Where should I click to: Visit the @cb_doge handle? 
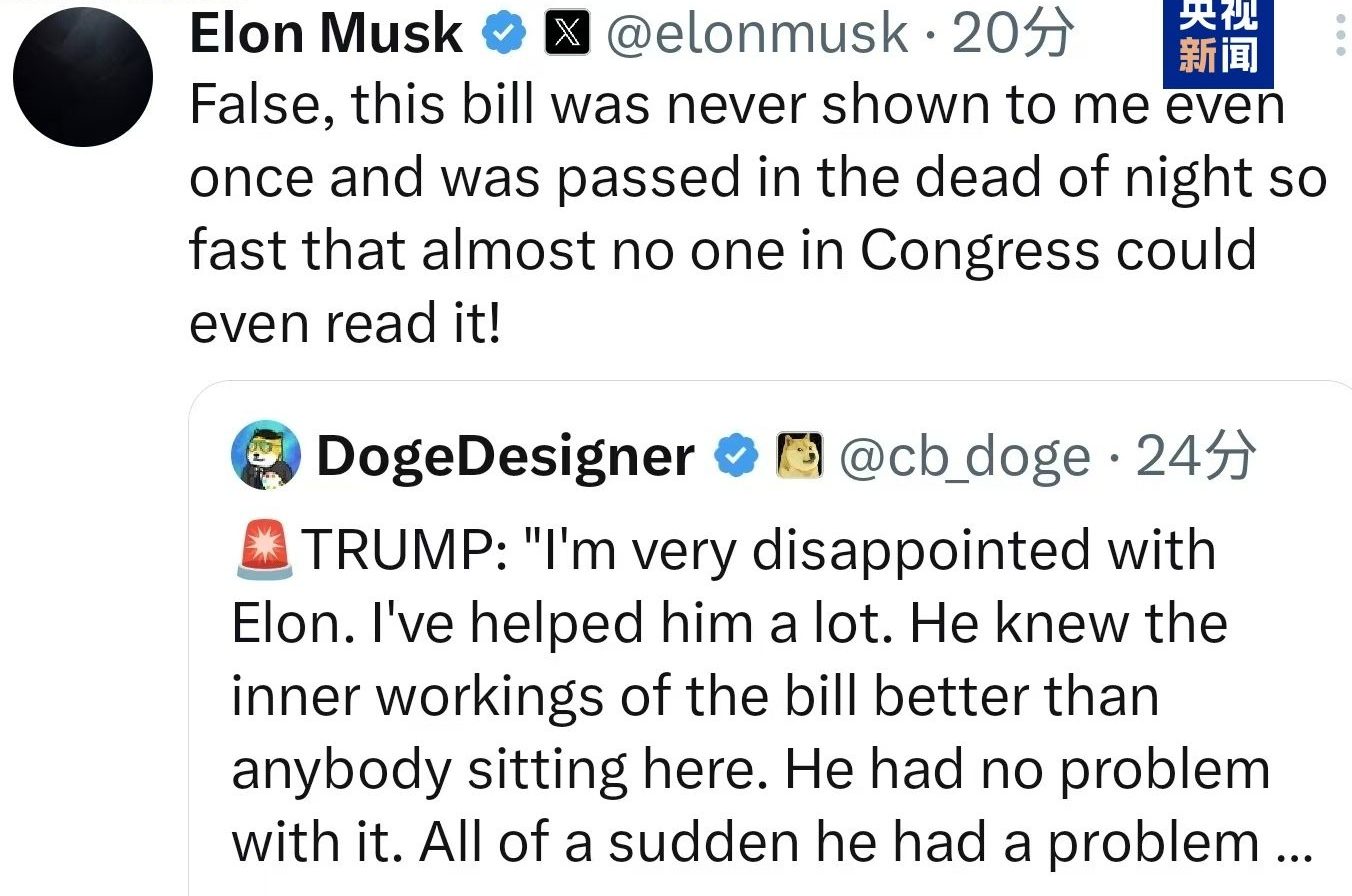(963, 459)
